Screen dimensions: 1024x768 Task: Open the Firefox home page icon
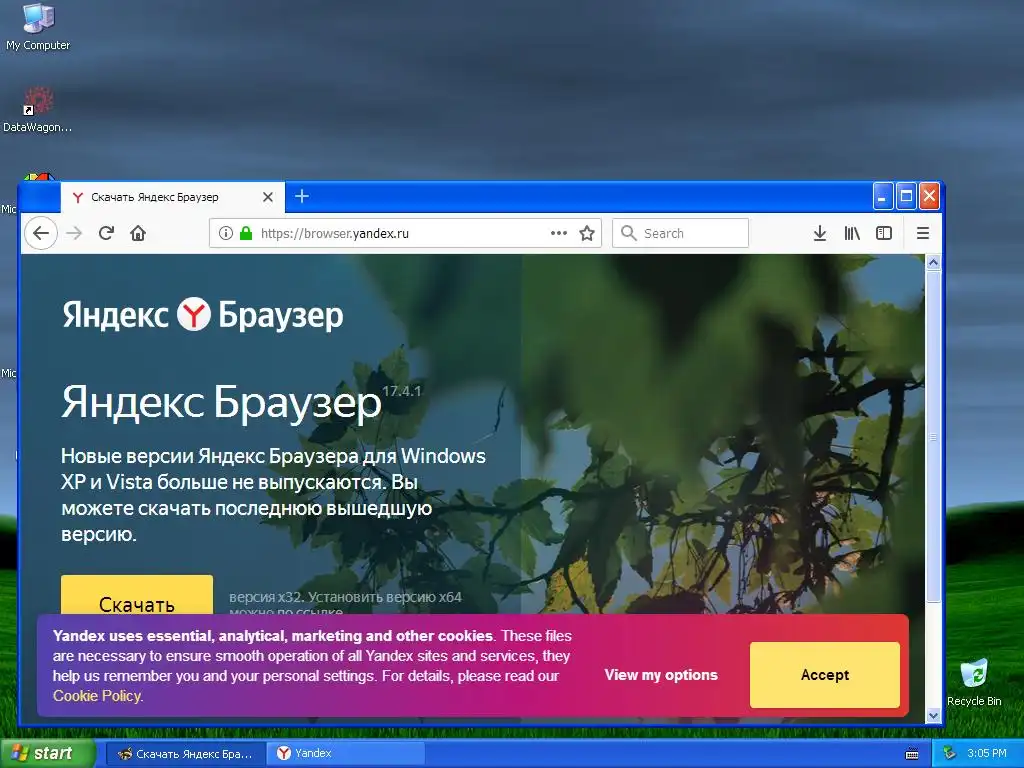138,233
